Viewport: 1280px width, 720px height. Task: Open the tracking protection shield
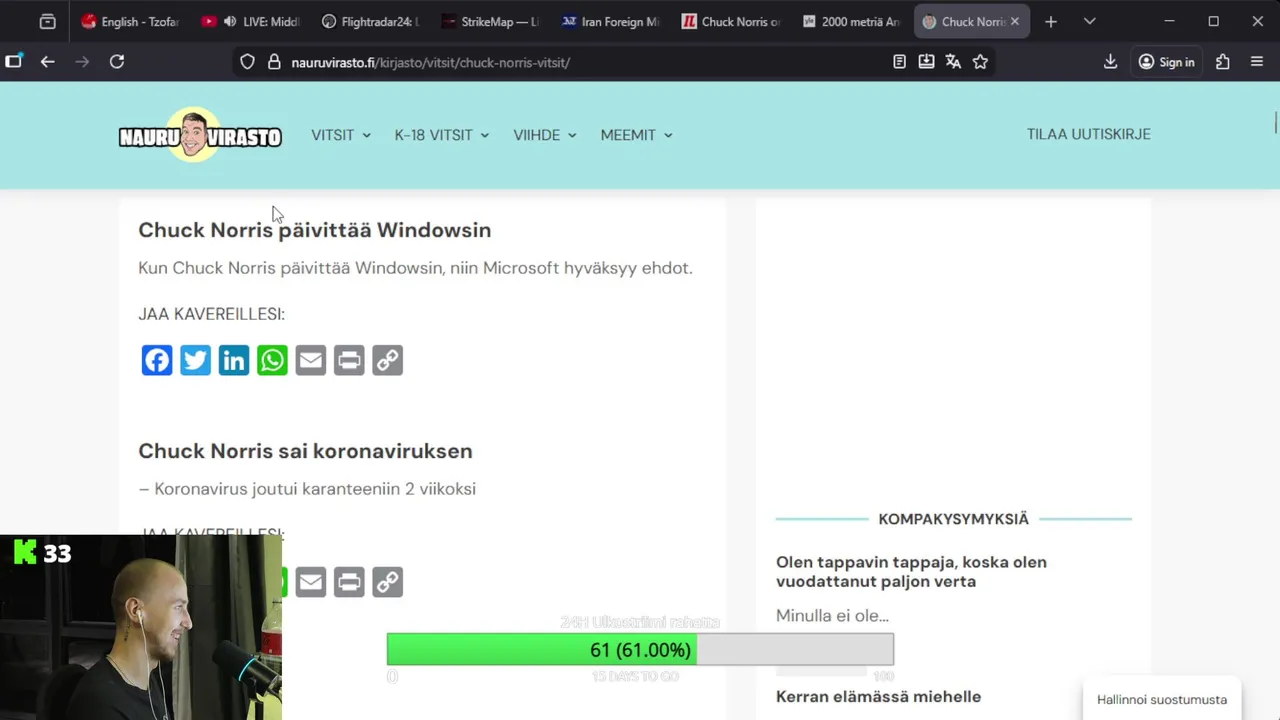click(x=247, y=62)
